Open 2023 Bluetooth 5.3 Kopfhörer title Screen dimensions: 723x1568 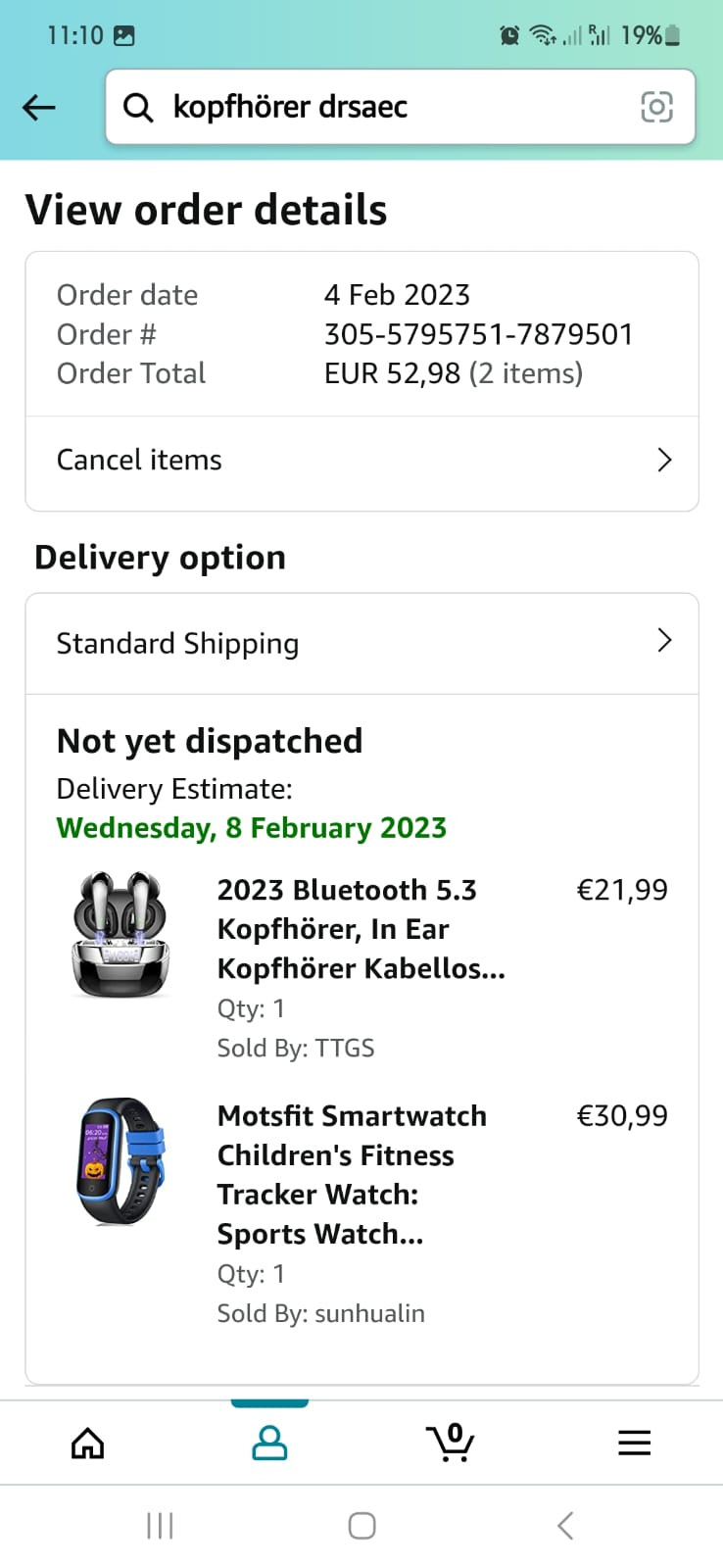click(x=361, y=928)
